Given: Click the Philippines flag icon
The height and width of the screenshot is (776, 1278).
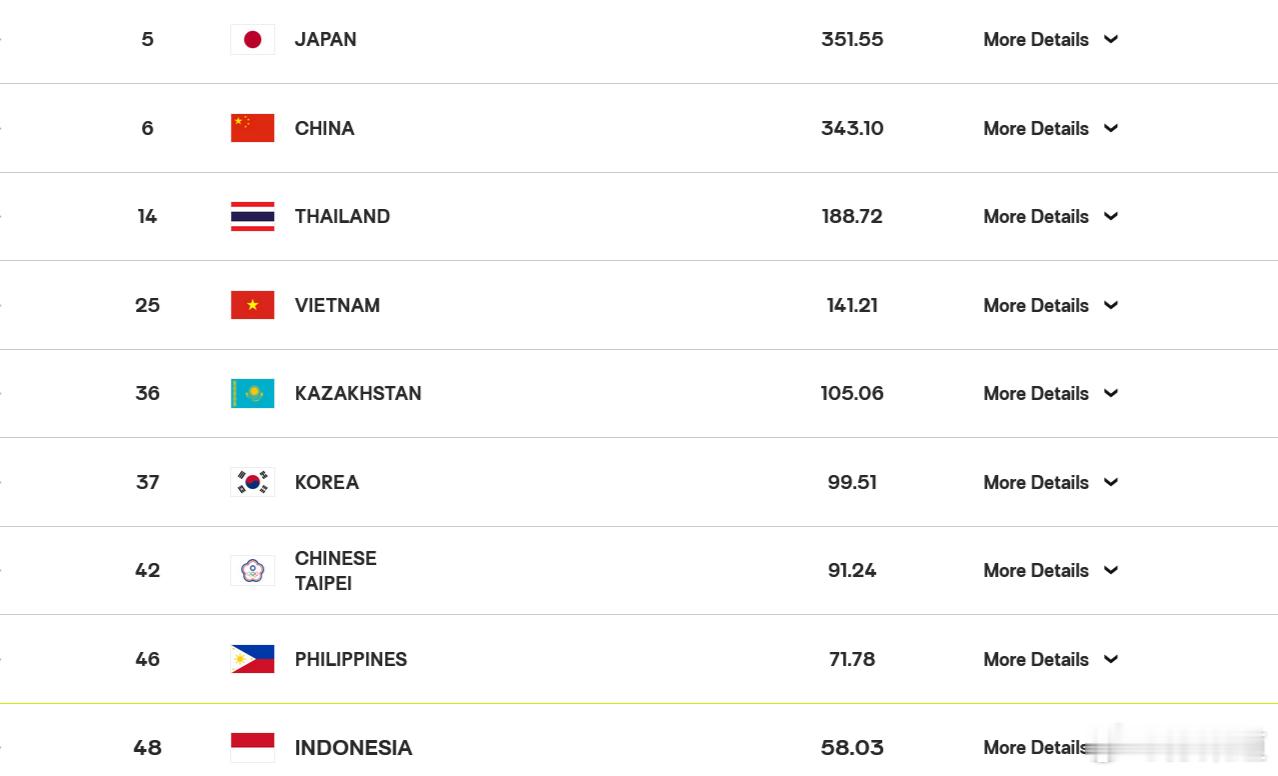Looking at the screenshot, I should tap(252, 659).
